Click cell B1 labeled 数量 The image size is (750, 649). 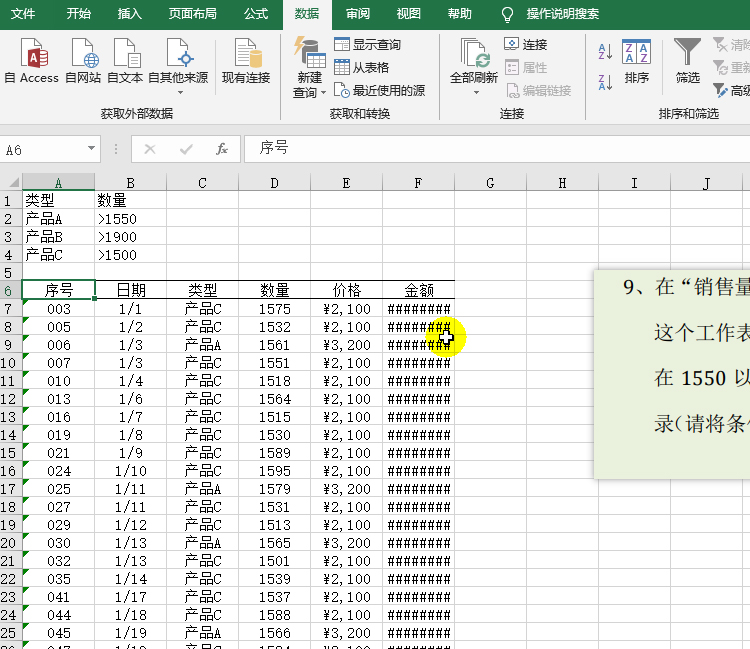(x=130, y=200)
